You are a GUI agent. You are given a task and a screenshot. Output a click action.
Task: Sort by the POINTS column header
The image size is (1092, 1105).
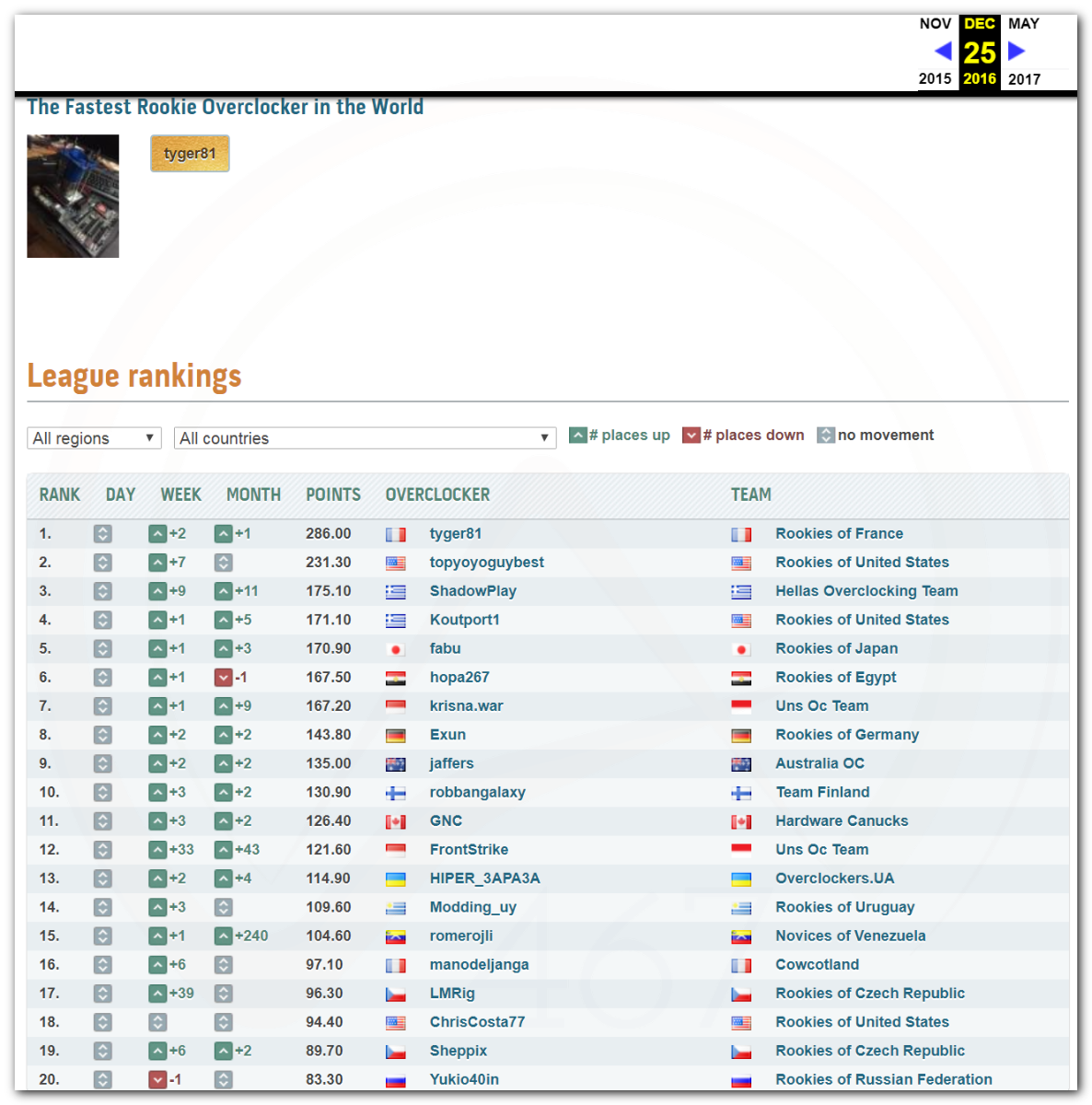tap(333, 494)
